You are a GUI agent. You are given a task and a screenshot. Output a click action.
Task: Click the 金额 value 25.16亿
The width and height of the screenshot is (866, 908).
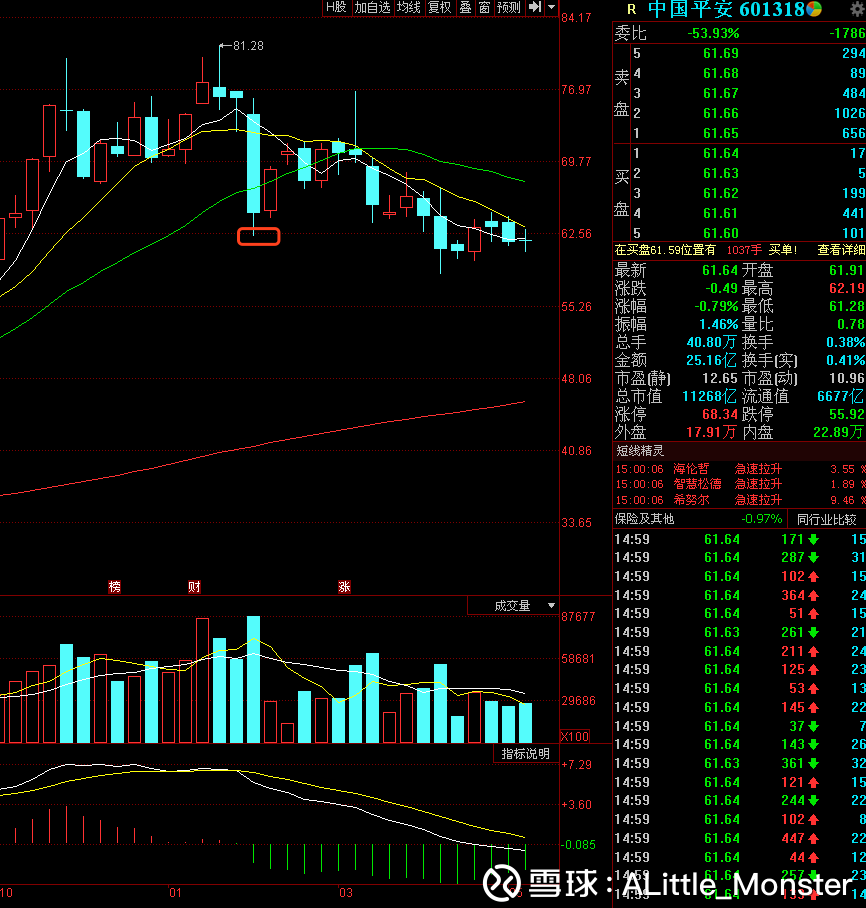[x=711, y=361]
